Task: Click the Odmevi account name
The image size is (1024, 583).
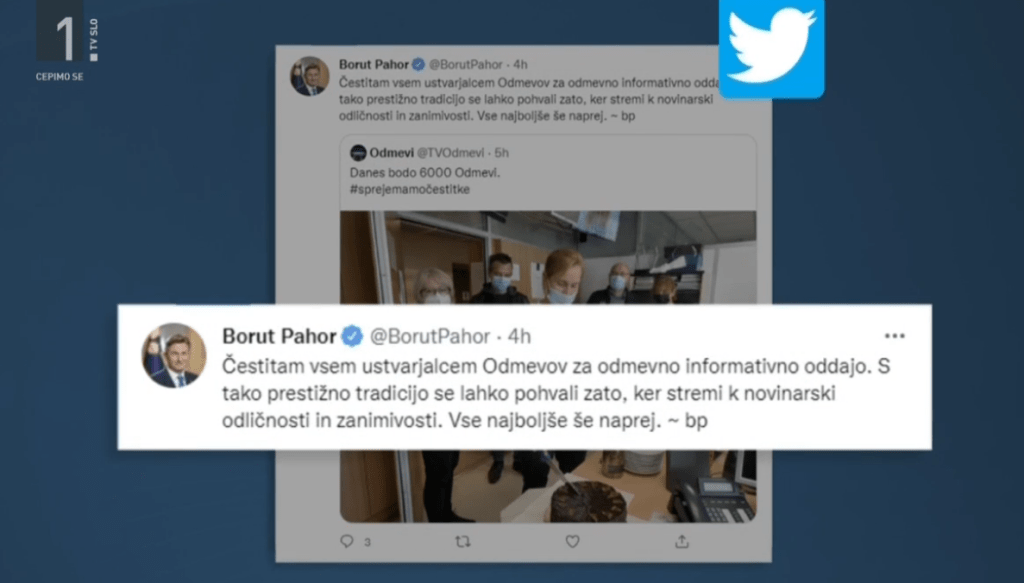Action: (x=391, y=153)
